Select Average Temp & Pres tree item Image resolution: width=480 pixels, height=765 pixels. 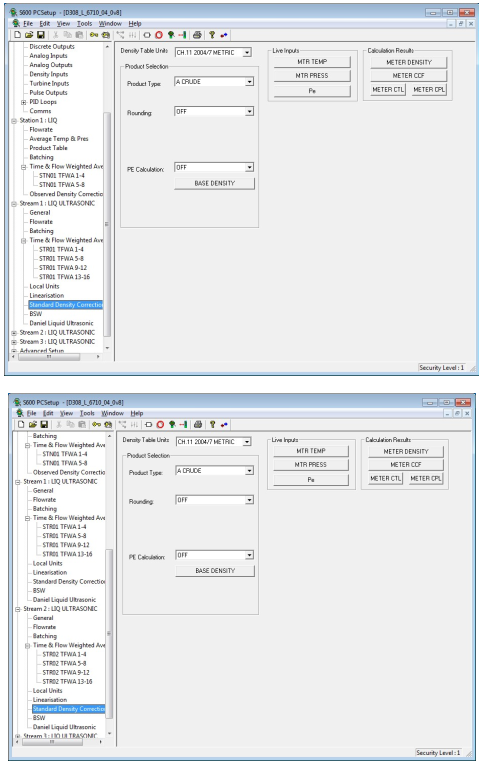(x=59, y=139)
